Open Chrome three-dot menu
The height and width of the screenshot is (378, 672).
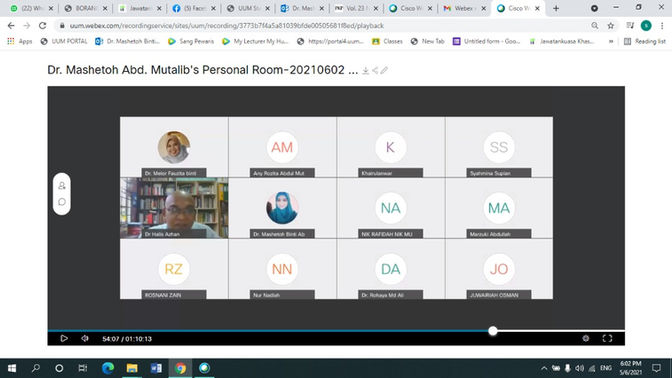[662, 26]
